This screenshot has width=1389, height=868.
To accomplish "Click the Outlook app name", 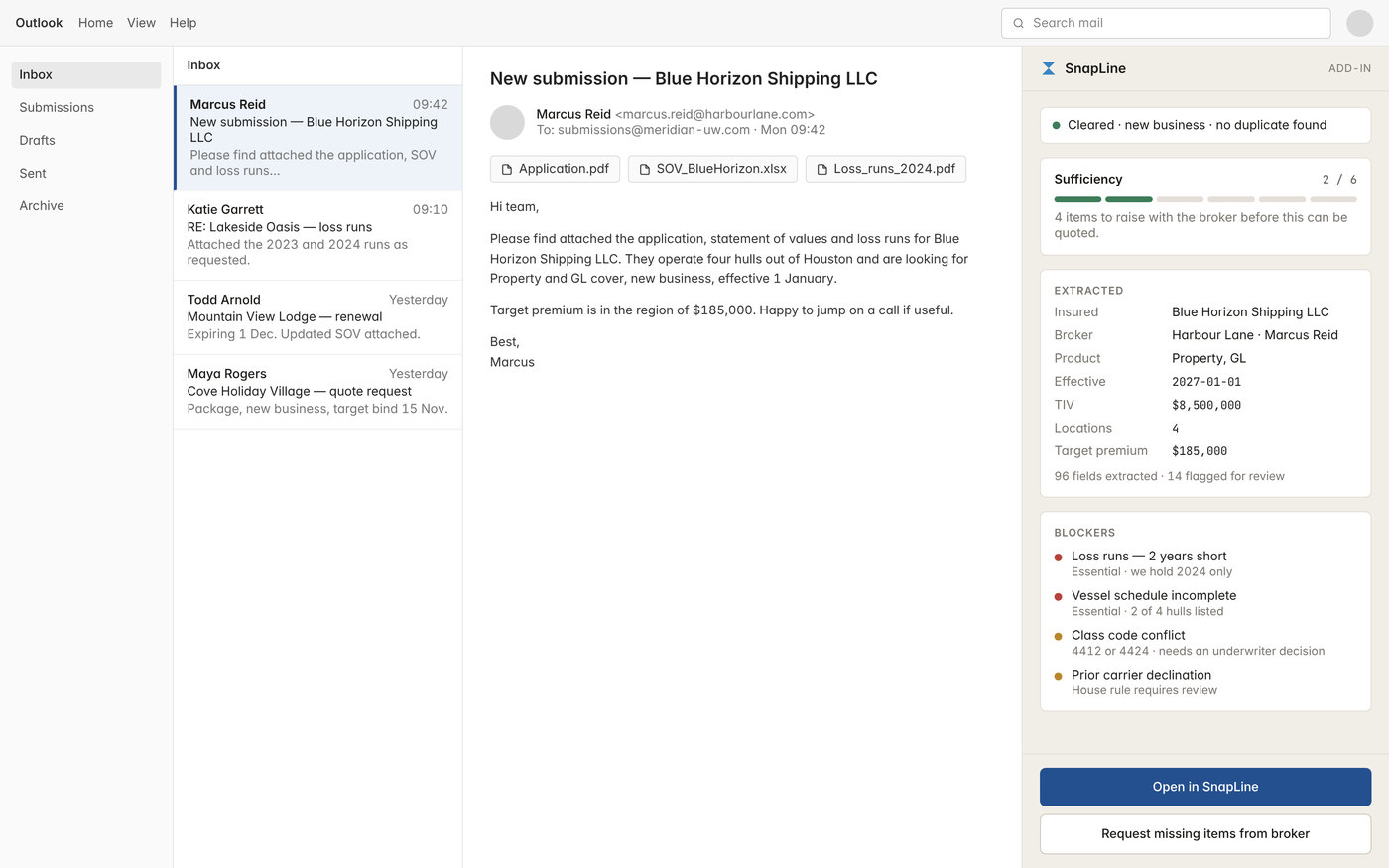I will click(x=39, y=23).
